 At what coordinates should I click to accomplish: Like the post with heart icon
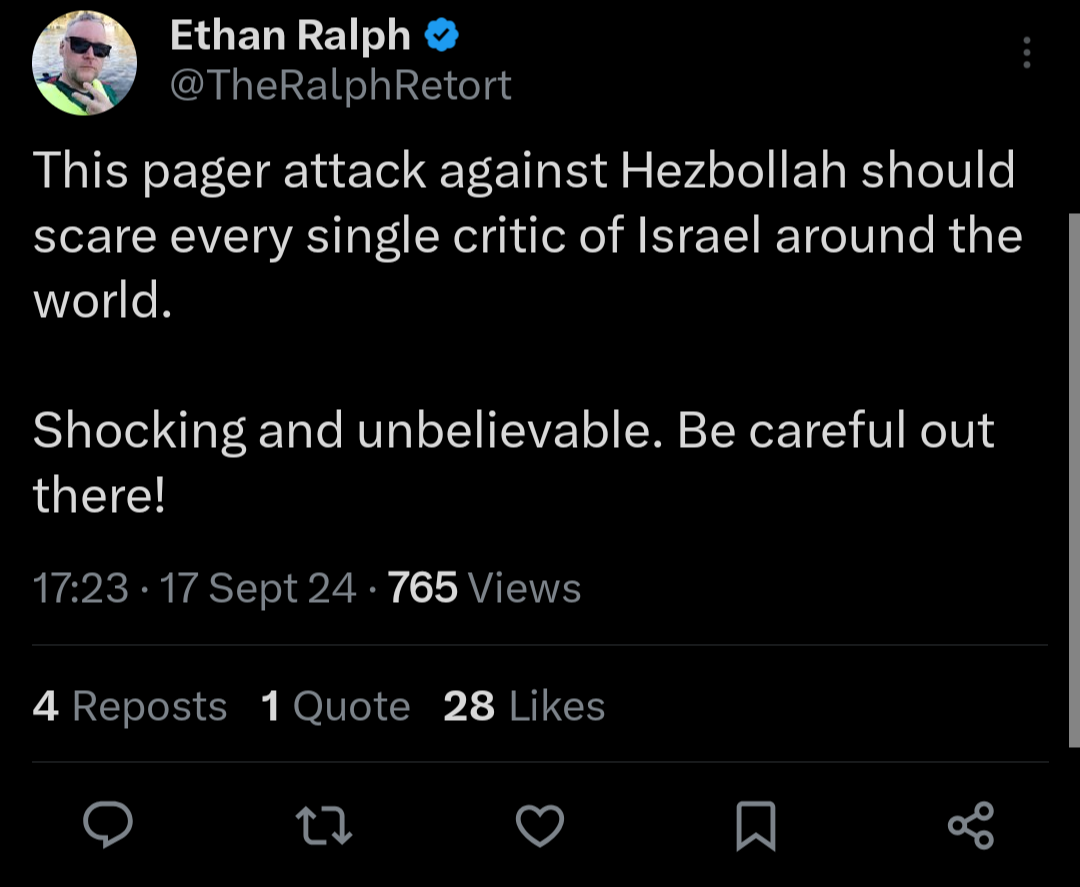click(540, 825)
